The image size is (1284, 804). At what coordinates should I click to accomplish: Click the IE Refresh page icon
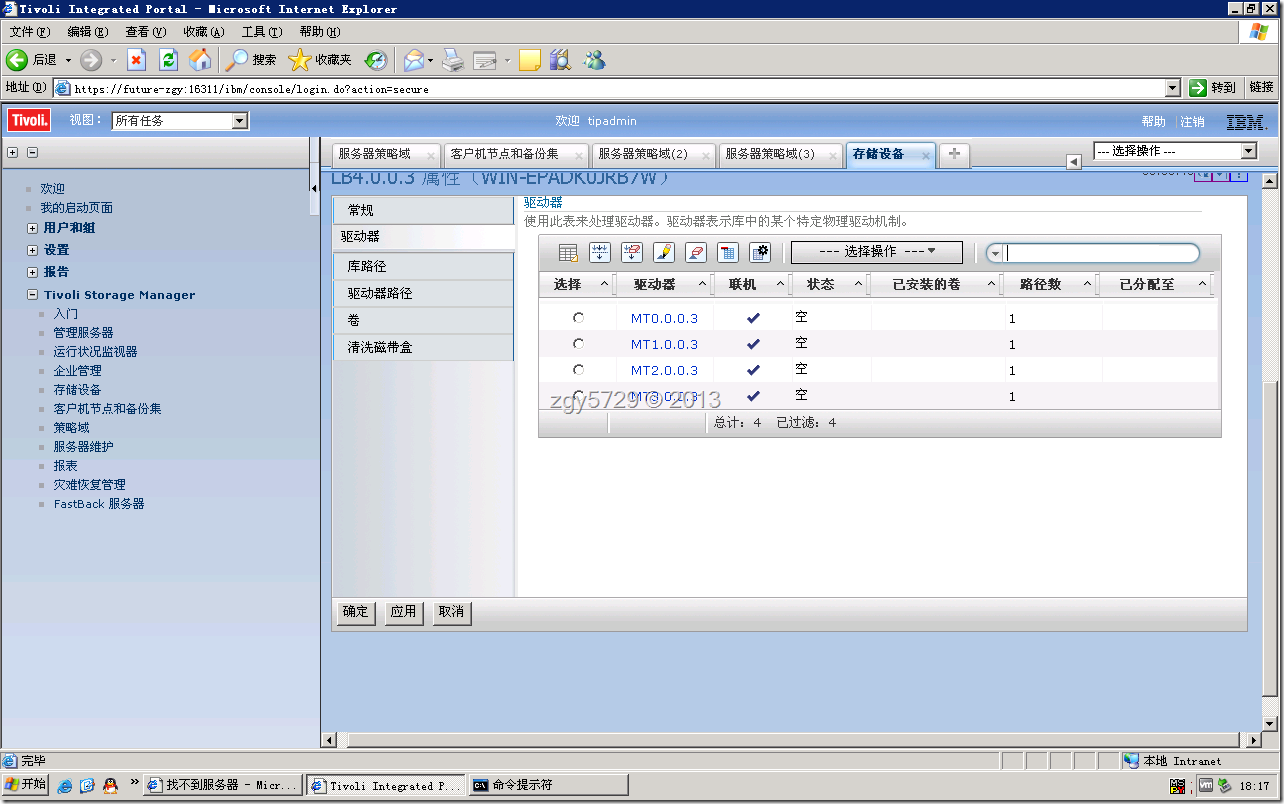pyautogui.click(x=169, y=60)
